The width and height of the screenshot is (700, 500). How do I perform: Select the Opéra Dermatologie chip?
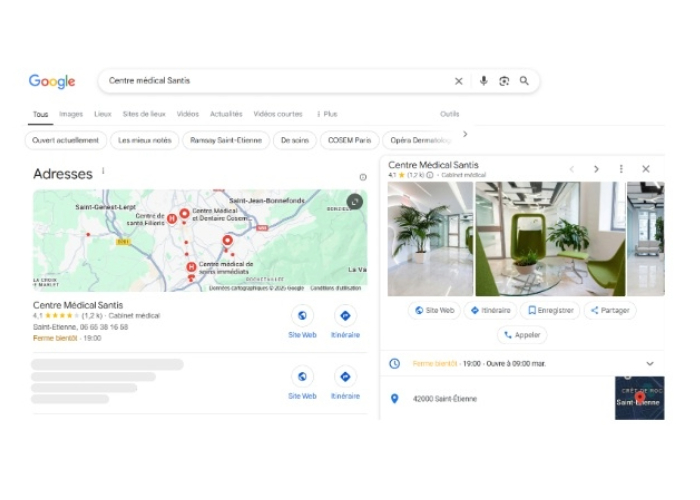click(420, 140)
